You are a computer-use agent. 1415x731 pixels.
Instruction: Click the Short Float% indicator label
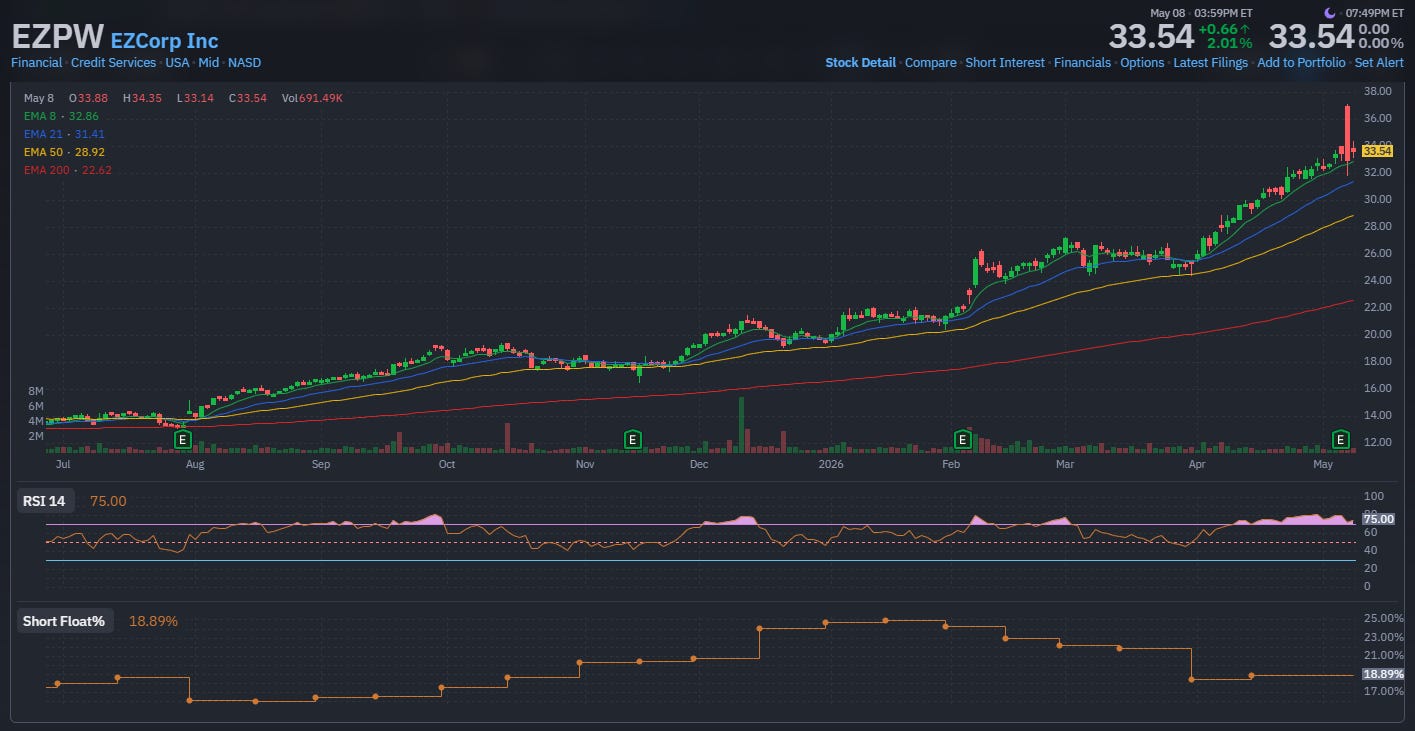click(x=64, y=621)
